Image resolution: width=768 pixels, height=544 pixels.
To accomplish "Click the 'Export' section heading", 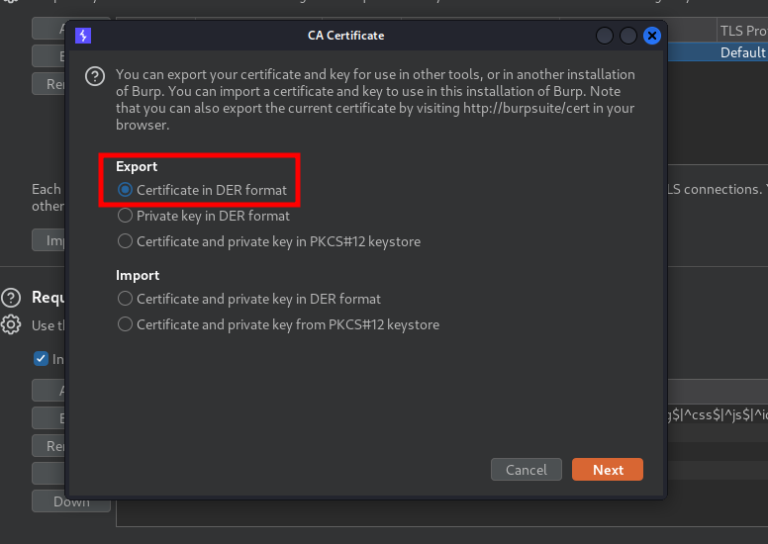I will pyautogui.click(x=137, y=166).
